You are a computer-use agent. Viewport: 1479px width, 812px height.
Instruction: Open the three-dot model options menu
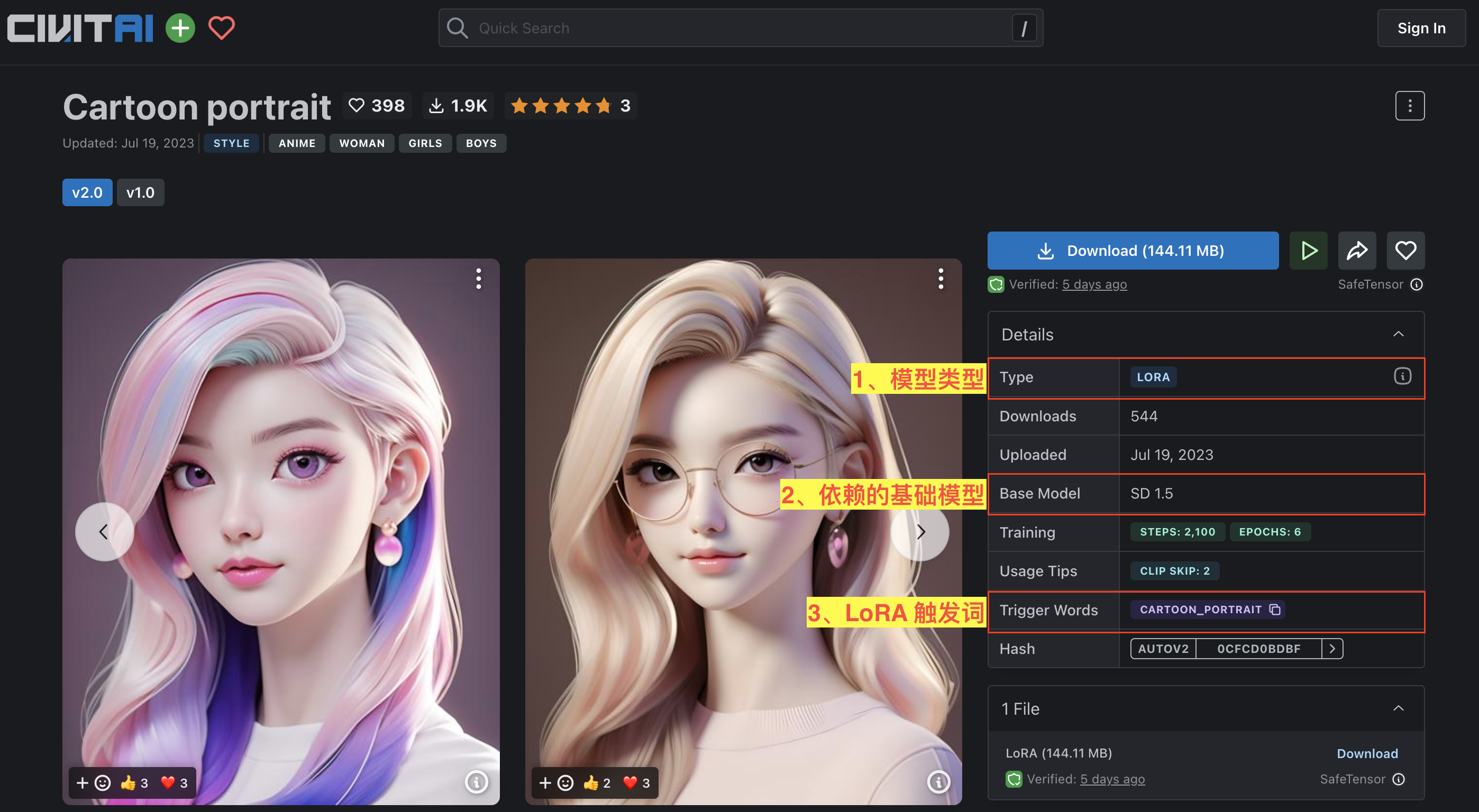1410,106
